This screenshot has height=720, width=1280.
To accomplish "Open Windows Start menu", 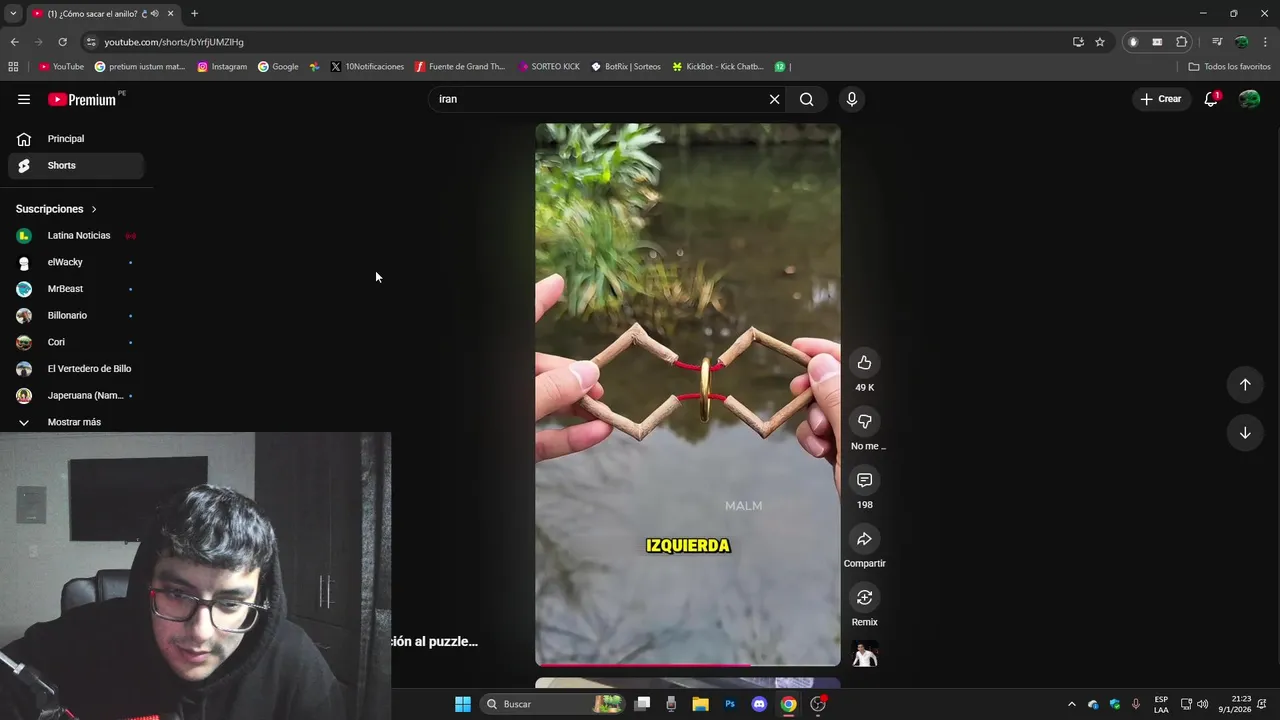I will point(463,704).
